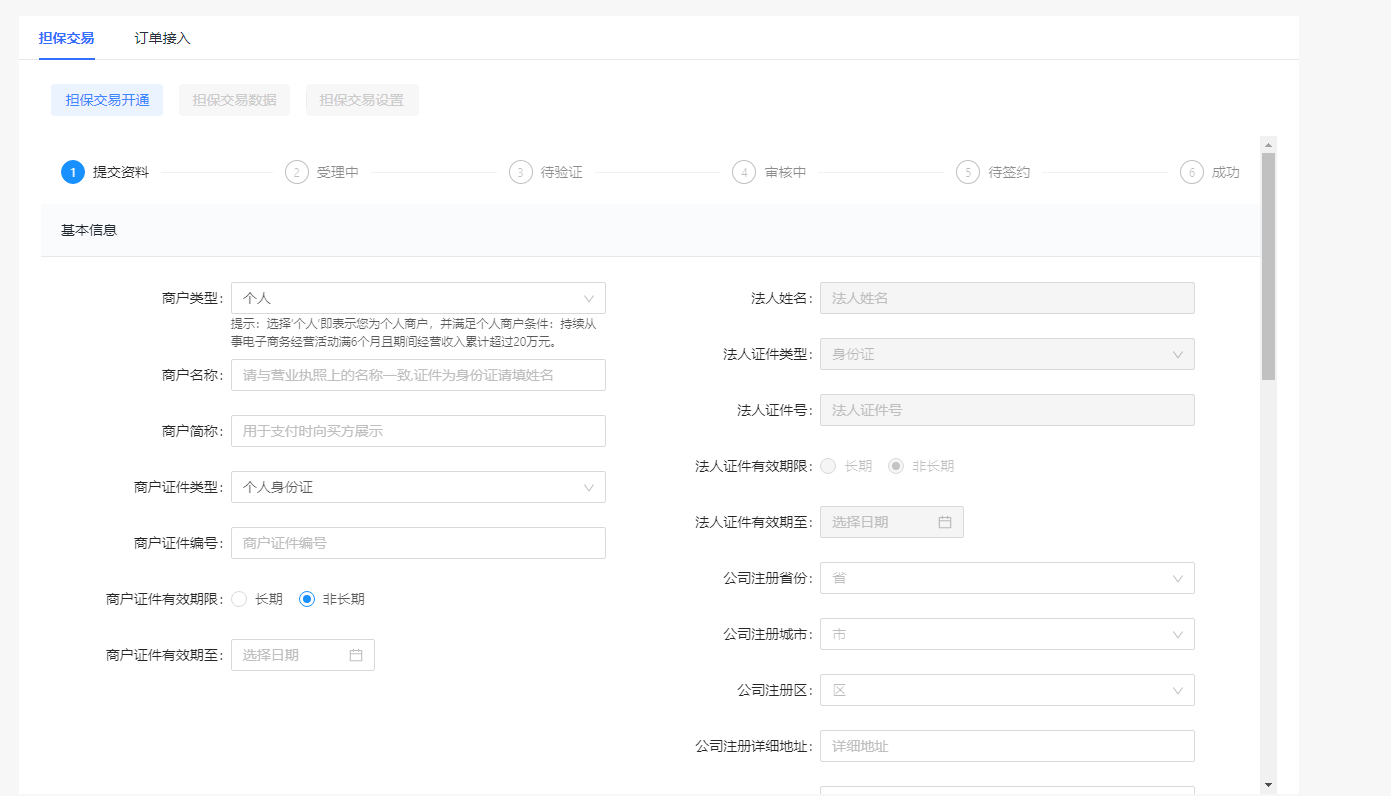Switch to the 担保交易 tab
The image size is (1391, 796).
67,38
